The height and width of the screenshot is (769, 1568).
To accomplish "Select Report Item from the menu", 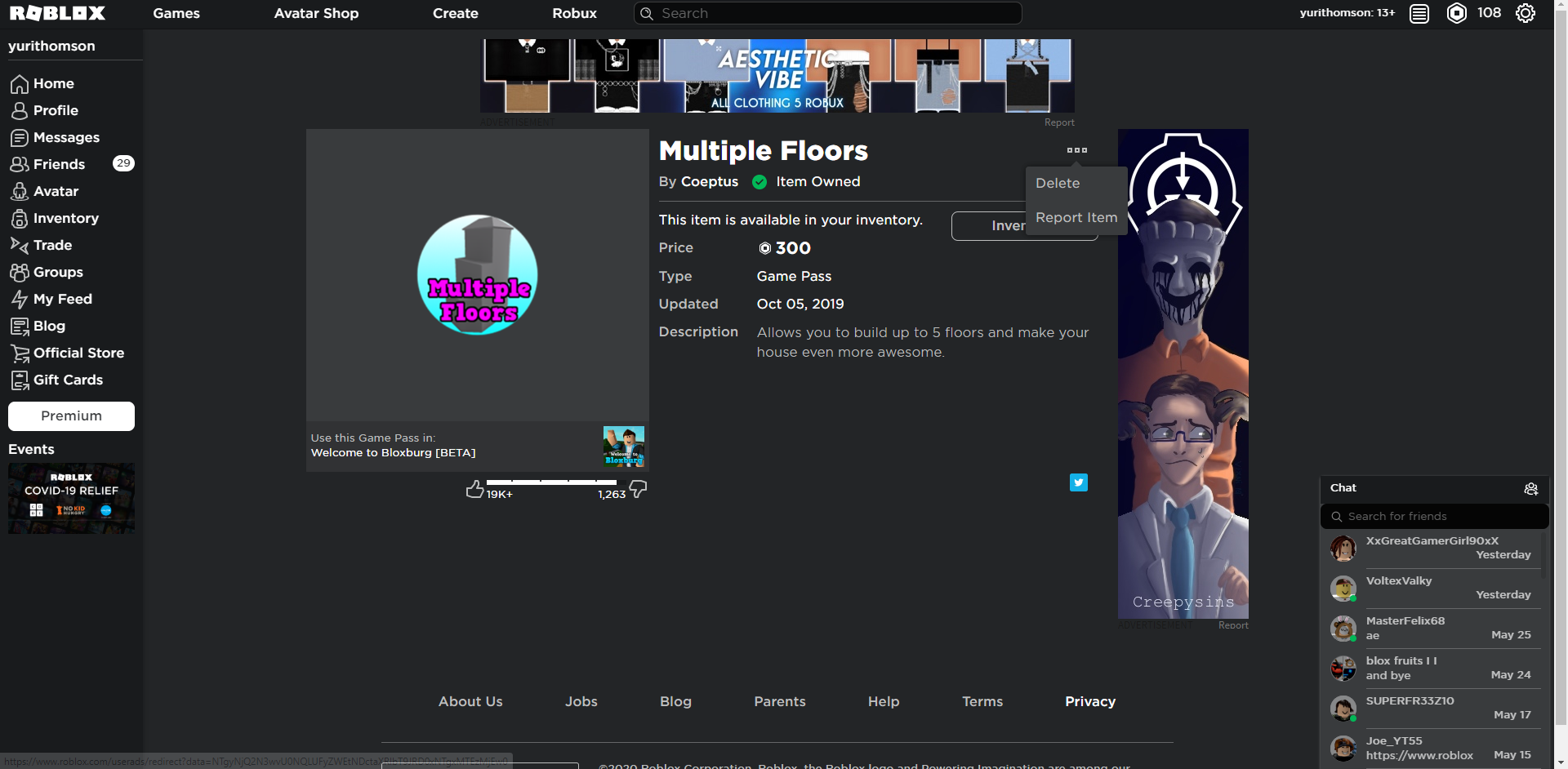I will [1076, 218].
